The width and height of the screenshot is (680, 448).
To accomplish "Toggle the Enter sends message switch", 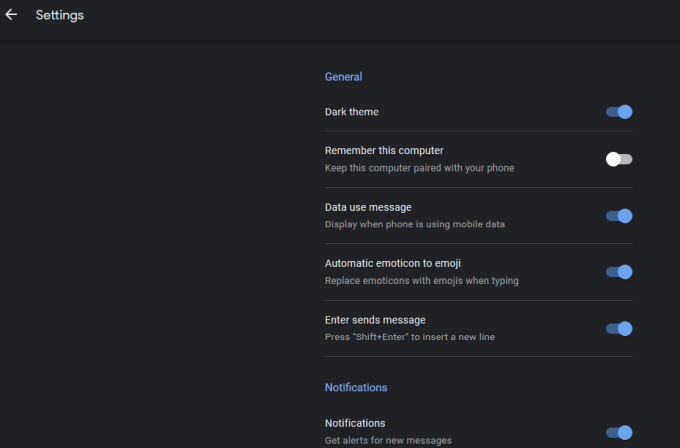I will tap(619, 329).
